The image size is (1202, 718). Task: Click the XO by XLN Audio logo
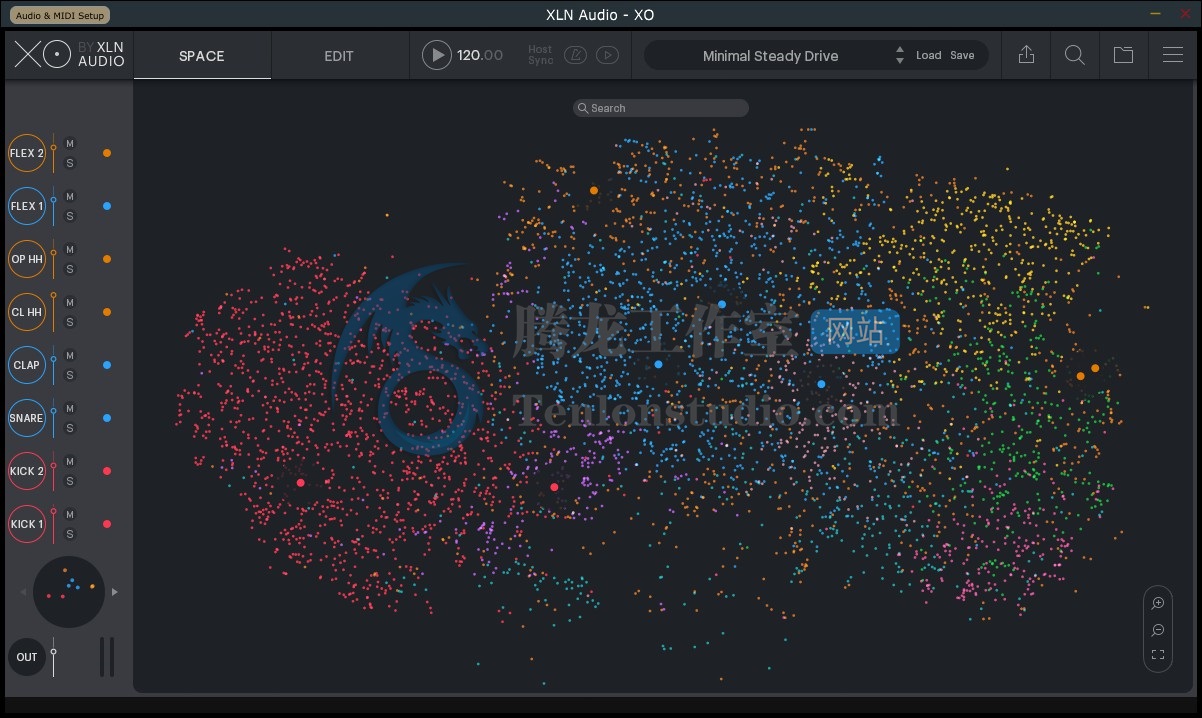click(x=69, y=54)
